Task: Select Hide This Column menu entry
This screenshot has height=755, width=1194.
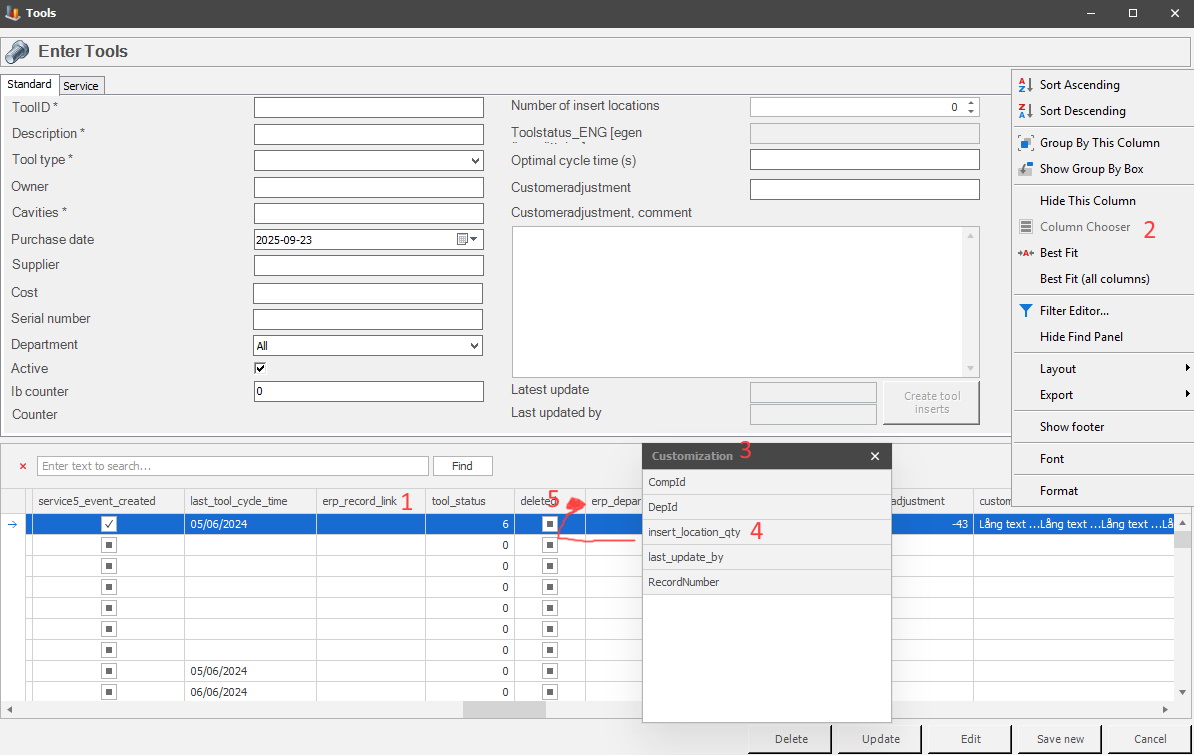Action: (1087, 201)
